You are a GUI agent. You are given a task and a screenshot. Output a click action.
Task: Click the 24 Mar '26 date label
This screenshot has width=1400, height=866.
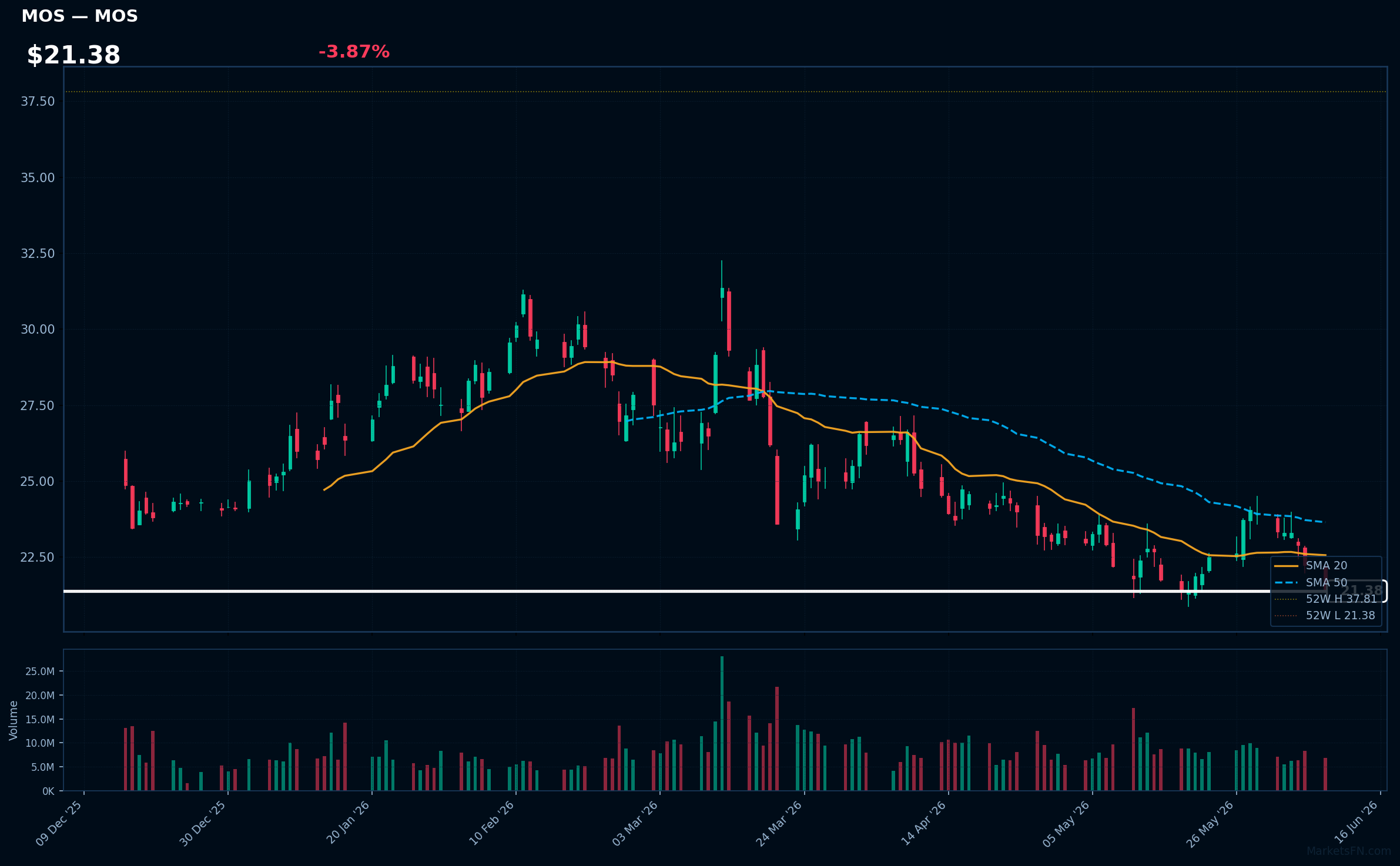(779, 823)
